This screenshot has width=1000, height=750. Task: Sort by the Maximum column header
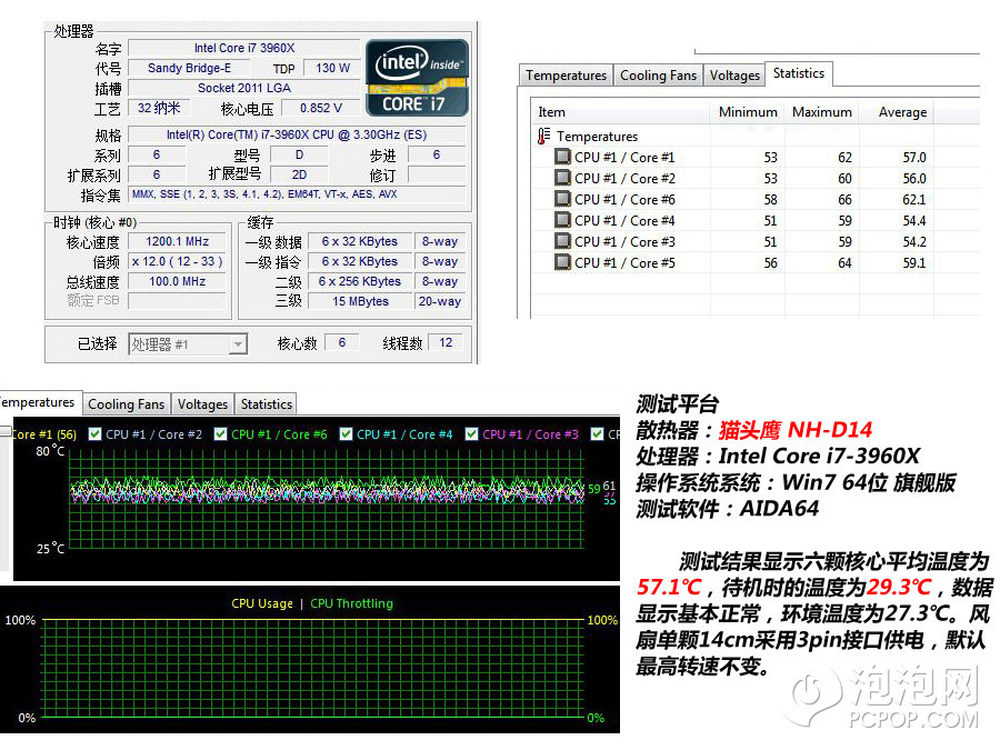(821, 112)
